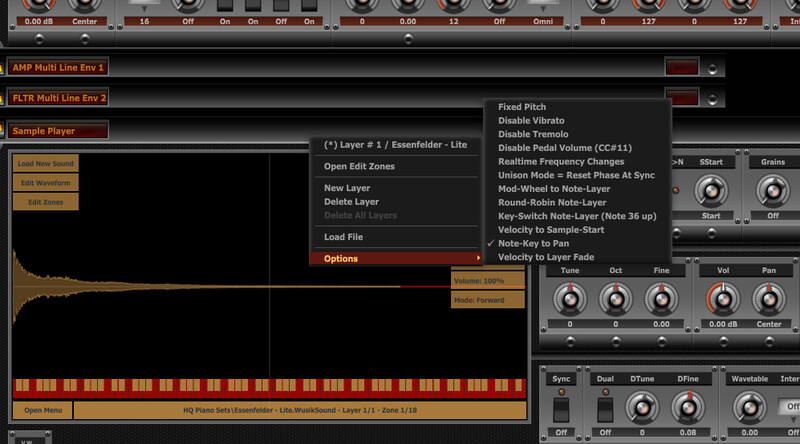Turn the Tune knob in Sample Player

(x=570, y=299)
